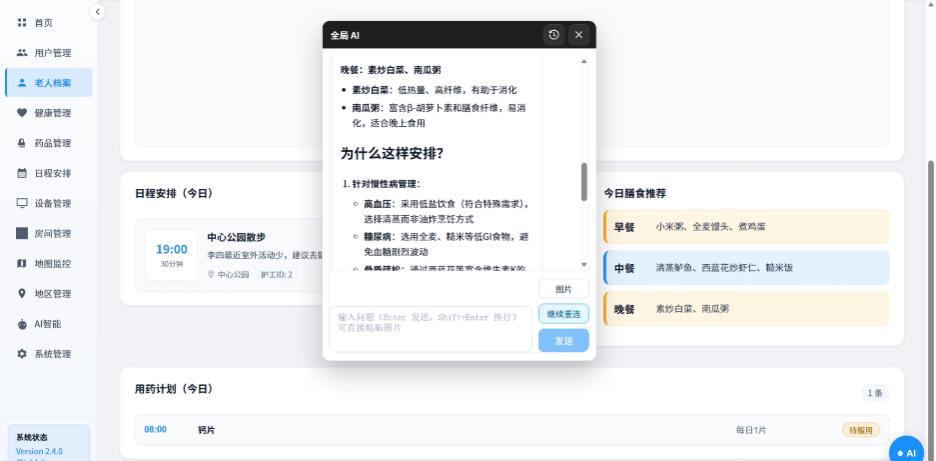Click the 待服用 status tag
This screenshot has height=461, width=936.
(861, 430)
